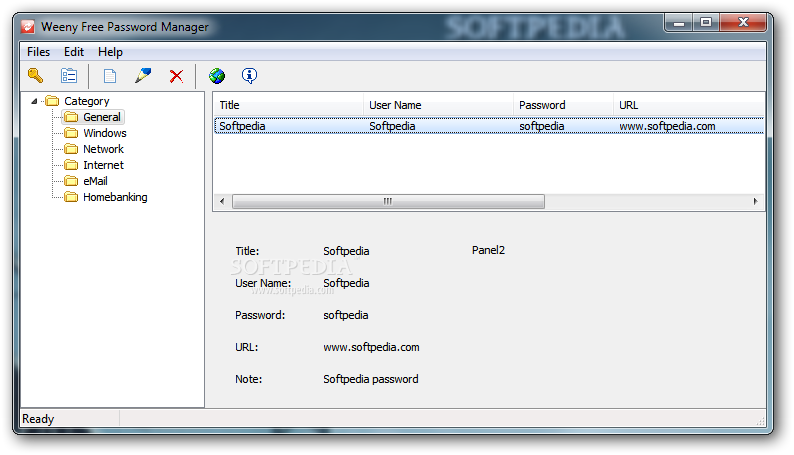Screen dimensions: 794x455
Task: Click the scroll right arrow
Action: coord(756,201)
